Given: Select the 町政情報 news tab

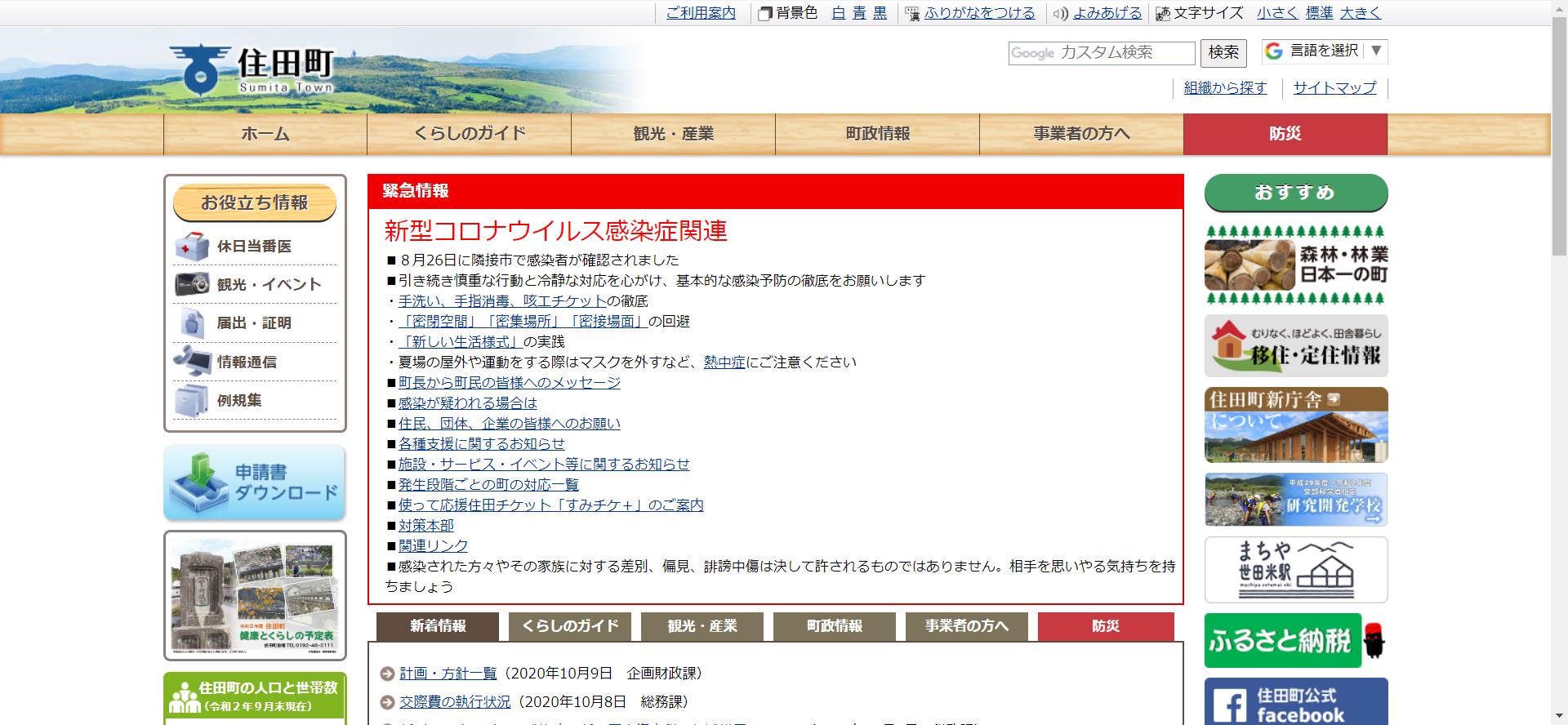Looking at the screenshot, I should coord(835,626).
